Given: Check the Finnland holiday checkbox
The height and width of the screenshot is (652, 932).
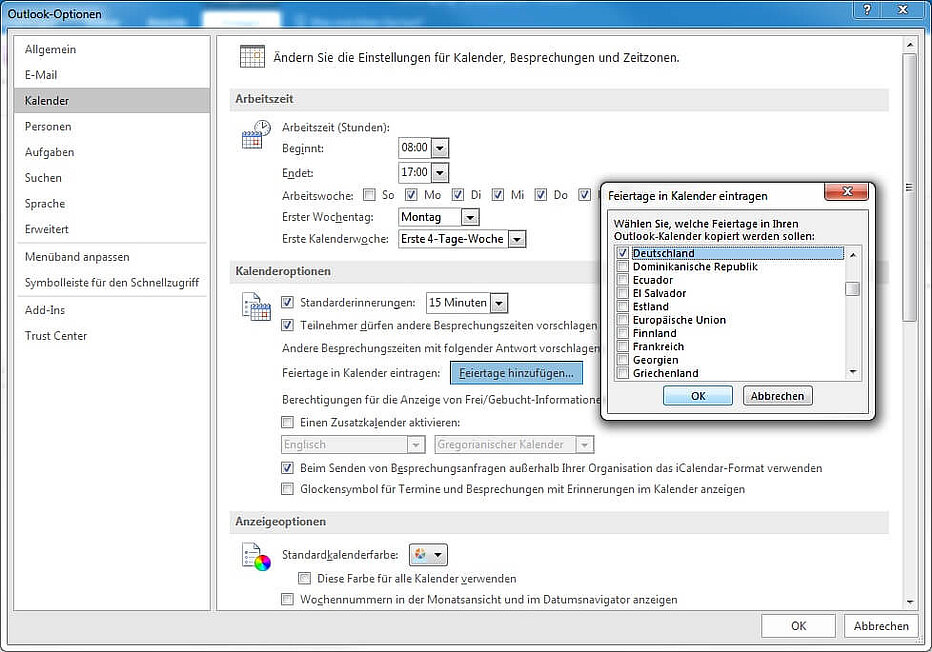Looking at the screenshot, I should point(622,333).
